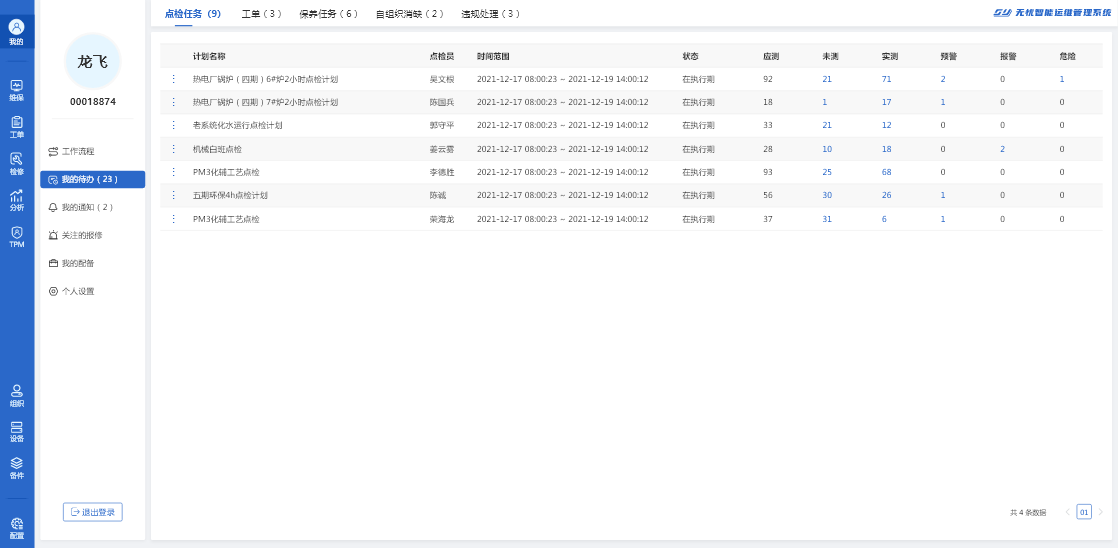
Task: Click page number 01 in pagination
Action: pos(1083,512)
